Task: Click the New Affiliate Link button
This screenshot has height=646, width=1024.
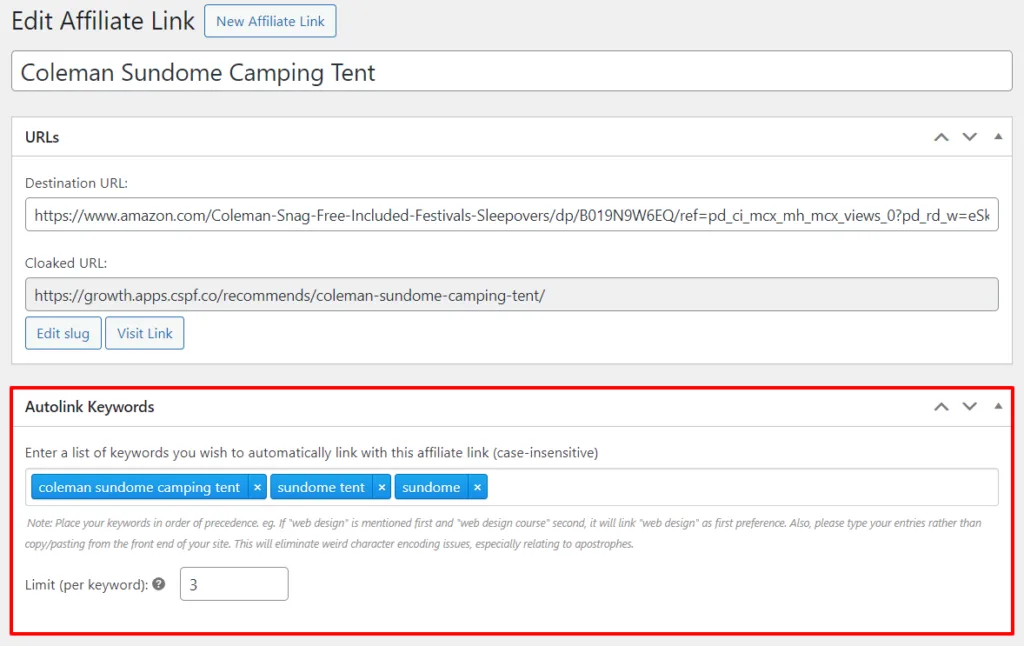Action: click(x=270, y=21)
